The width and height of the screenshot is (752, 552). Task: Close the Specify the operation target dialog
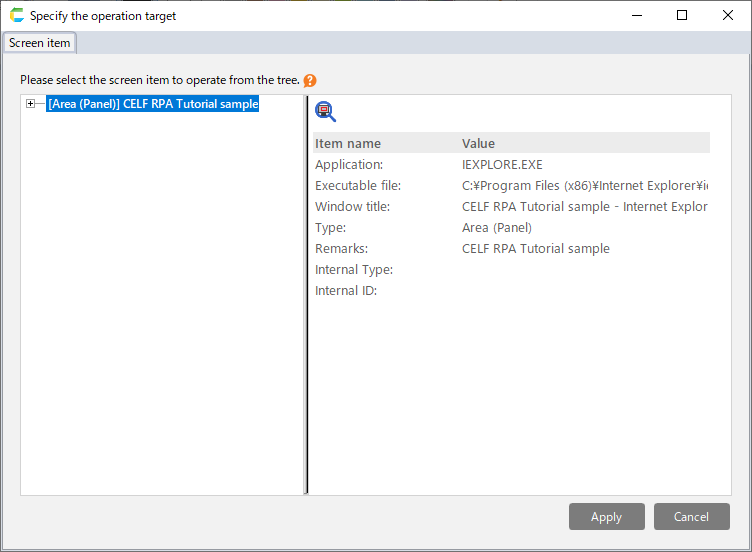pyautogui.click(x=727, y=16)
